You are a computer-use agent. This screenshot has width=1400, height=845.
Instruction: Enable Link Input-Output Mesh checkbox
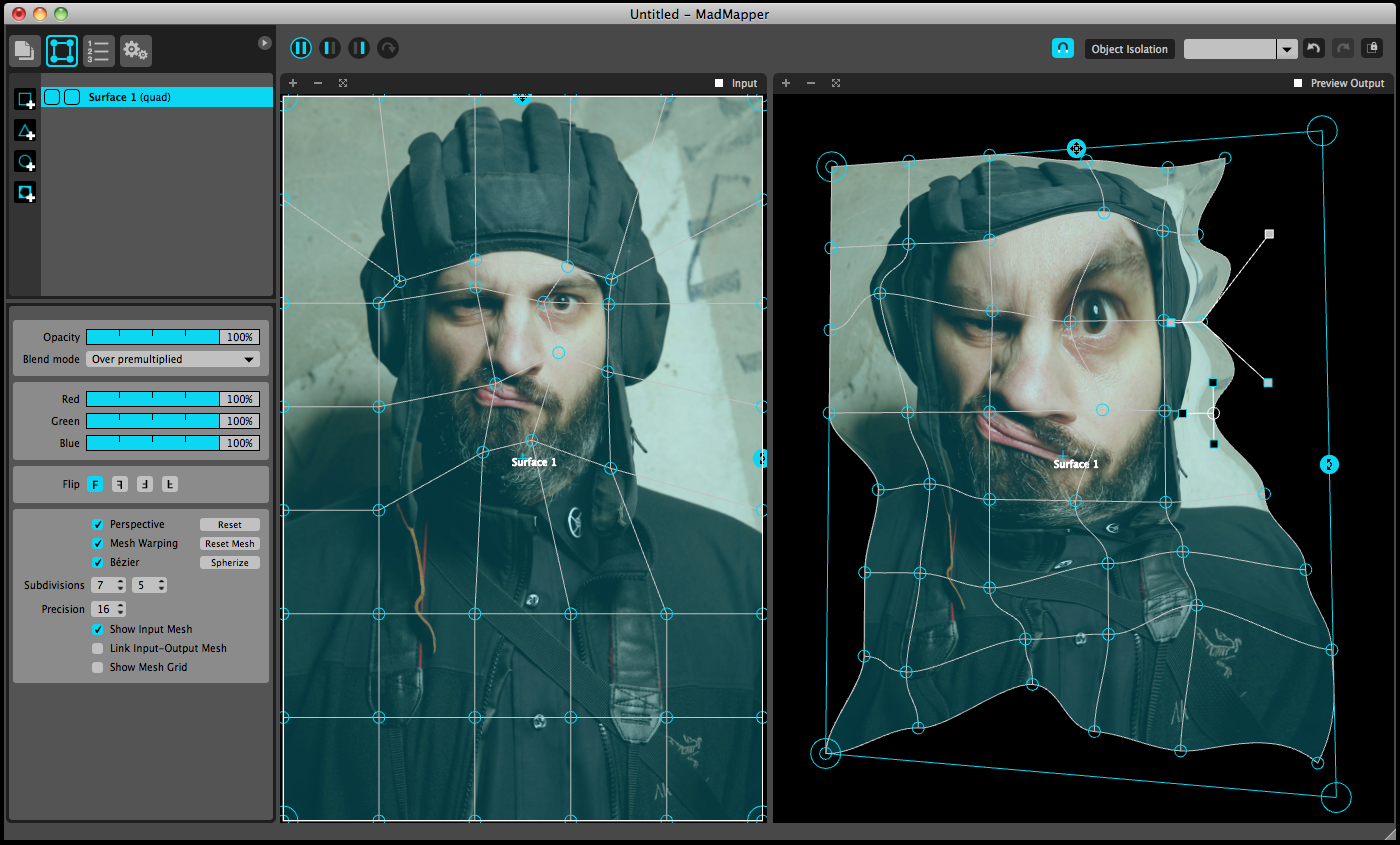(98, 649)
